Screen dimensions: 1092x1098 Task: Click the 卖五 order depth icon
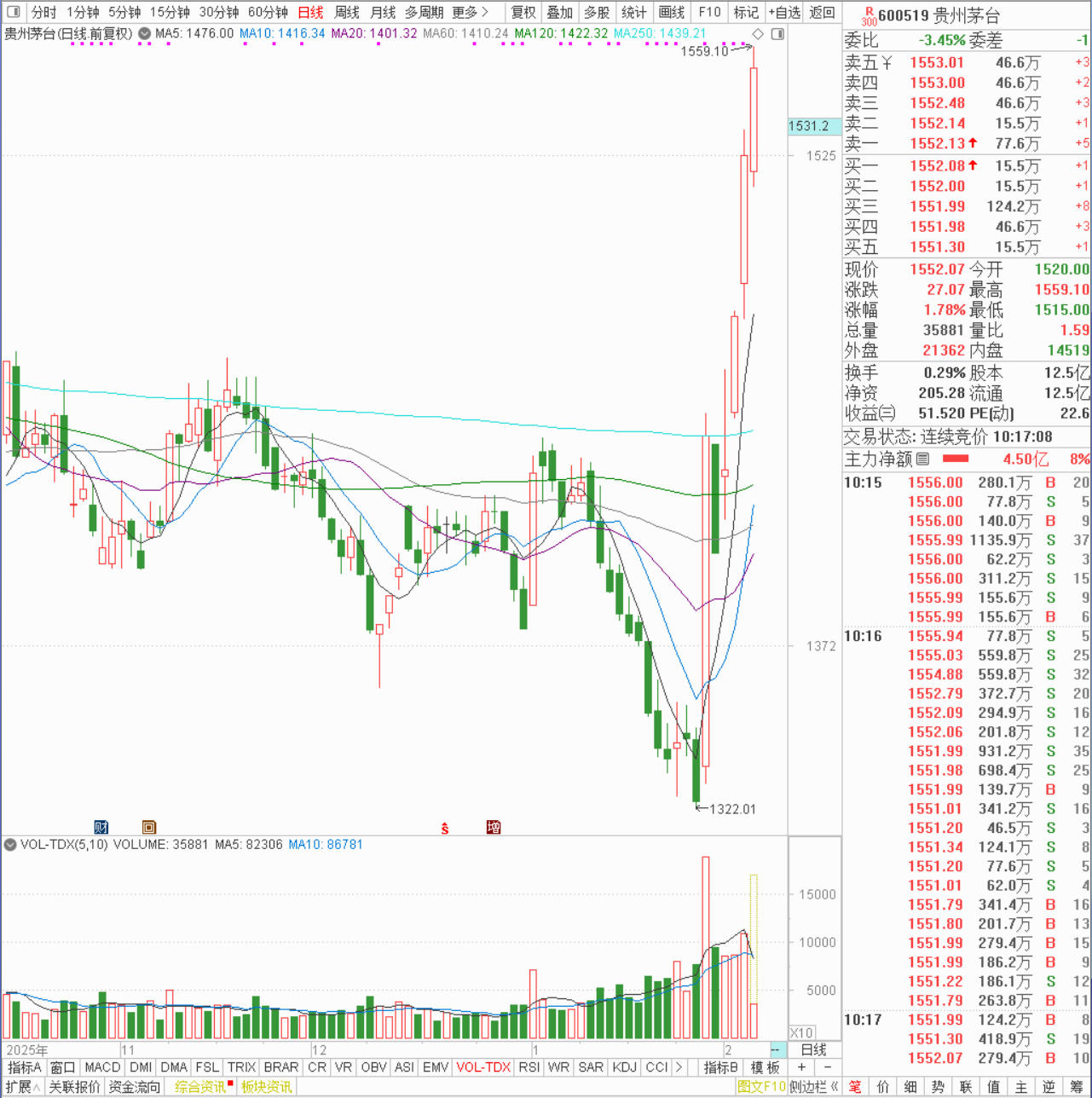(887, 62)
